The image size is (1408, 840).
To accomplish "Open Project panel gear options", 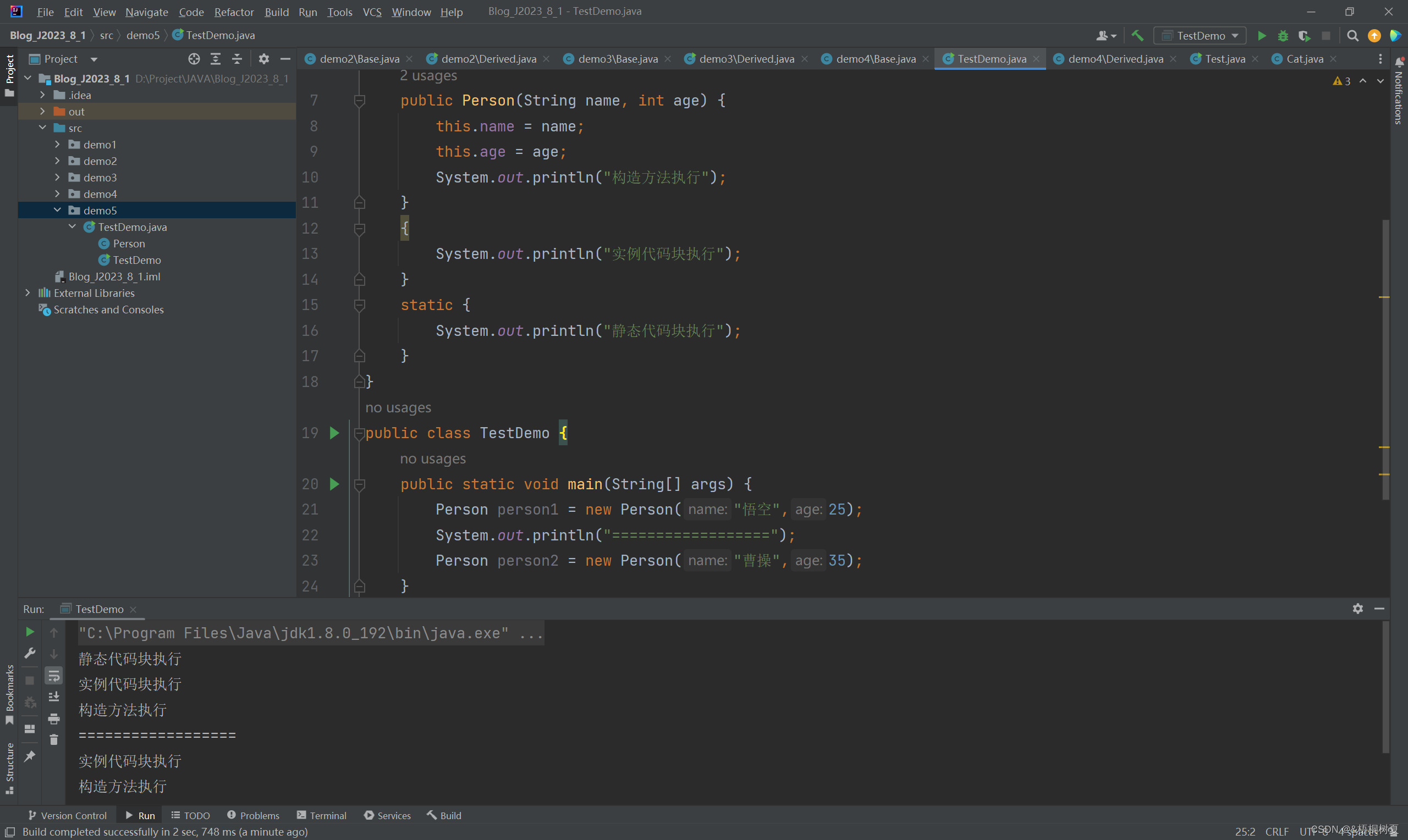I will (264, 59).
